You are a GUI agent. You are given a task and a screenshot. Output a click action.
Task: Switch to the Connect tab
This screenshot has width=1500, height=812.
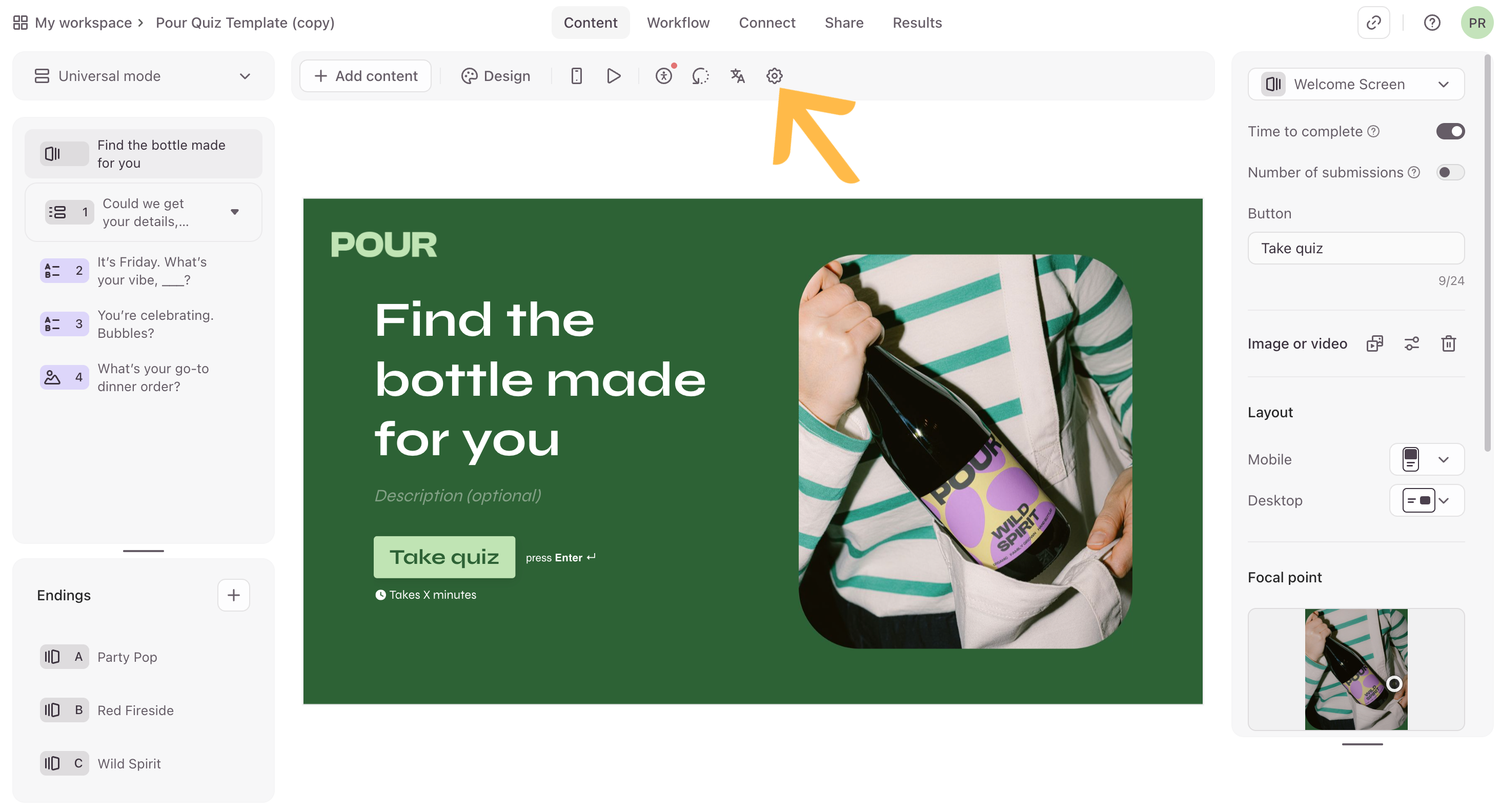tap(767, 23)
